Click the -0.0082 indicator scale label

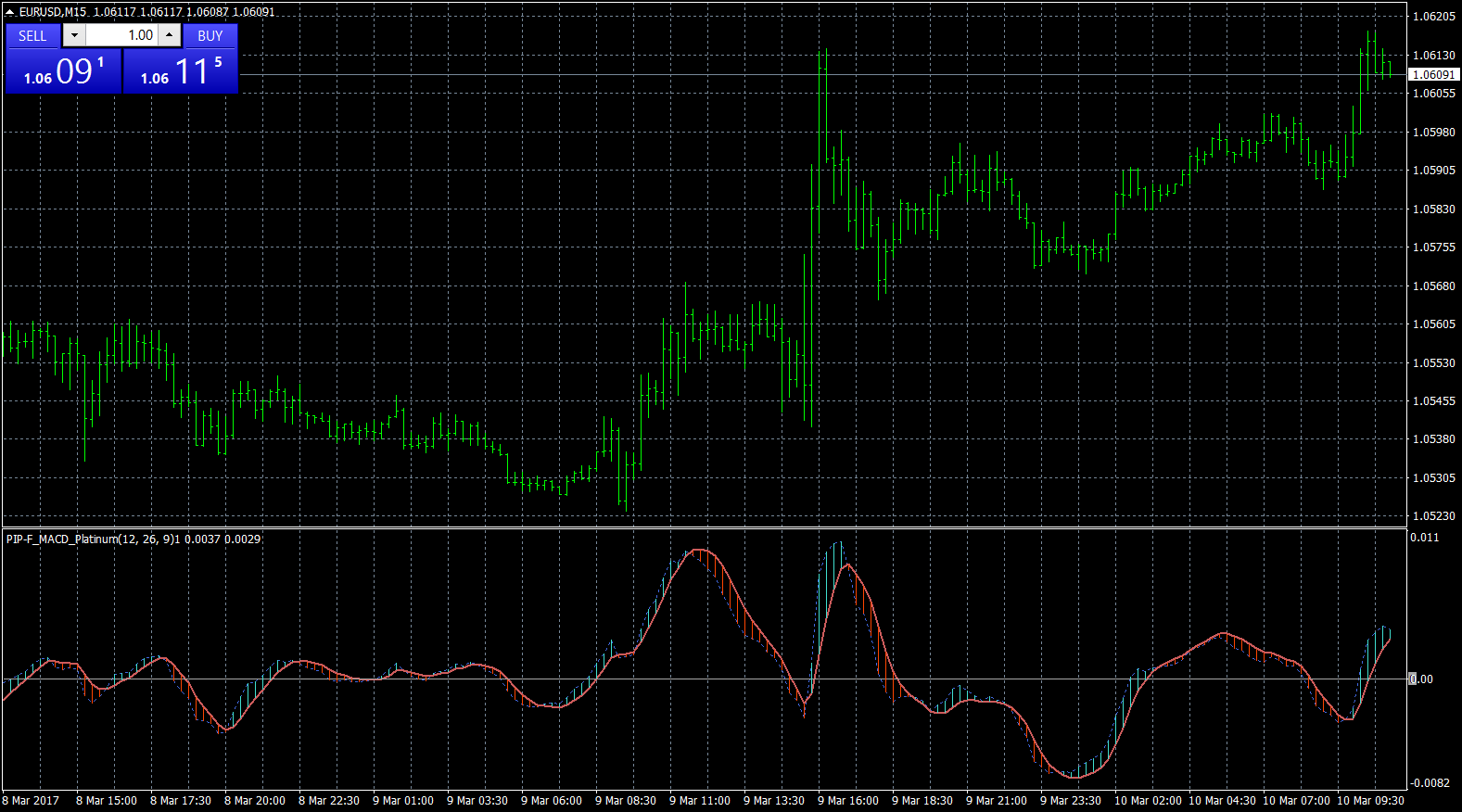(x=1430, y=782)
